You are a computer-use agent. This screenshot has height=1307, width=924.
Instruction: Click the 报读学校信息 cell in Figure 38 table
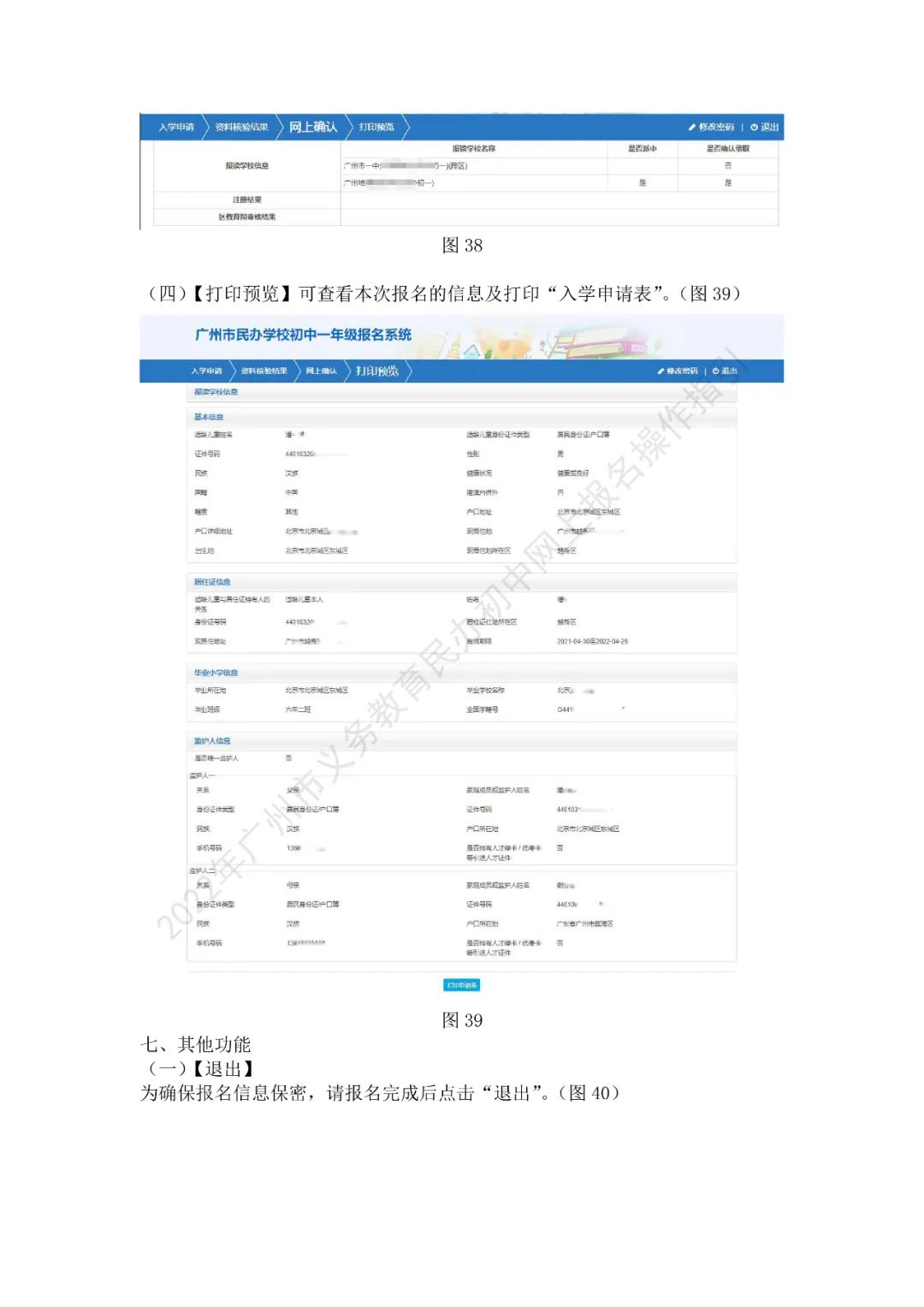247,166
